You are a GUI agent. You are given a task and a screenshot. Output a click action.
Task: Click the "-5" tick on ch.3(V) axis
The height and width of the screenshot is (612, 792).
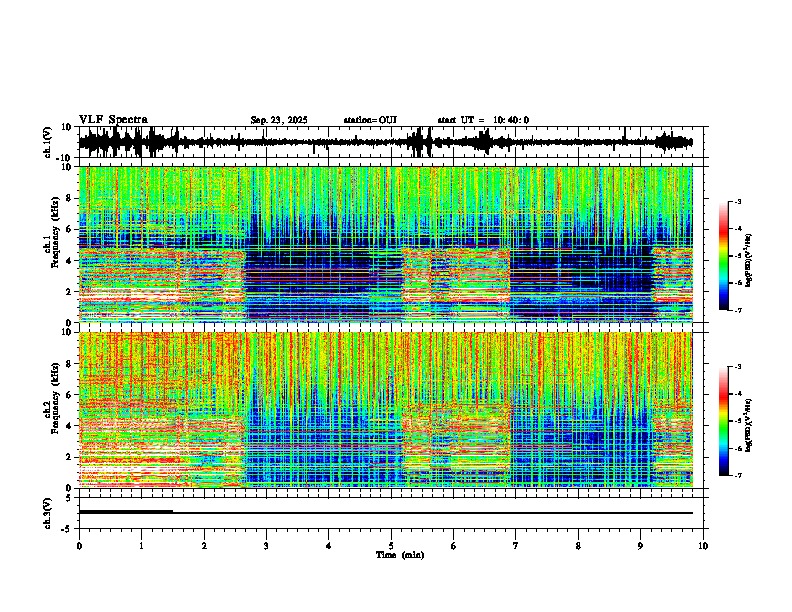pyautogui.click(x=67, y=528)
